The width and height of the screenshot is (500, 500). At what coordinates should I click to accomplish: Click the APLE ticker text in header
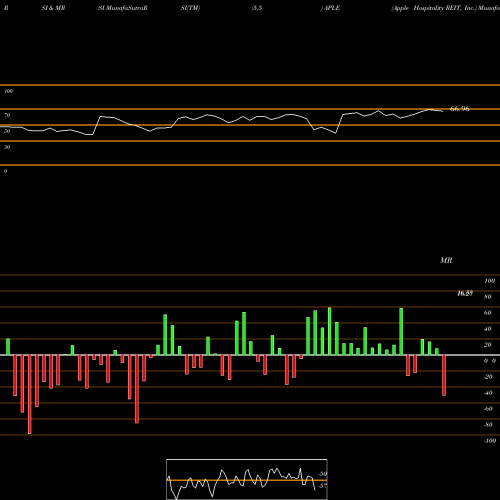tap(332, 8)
